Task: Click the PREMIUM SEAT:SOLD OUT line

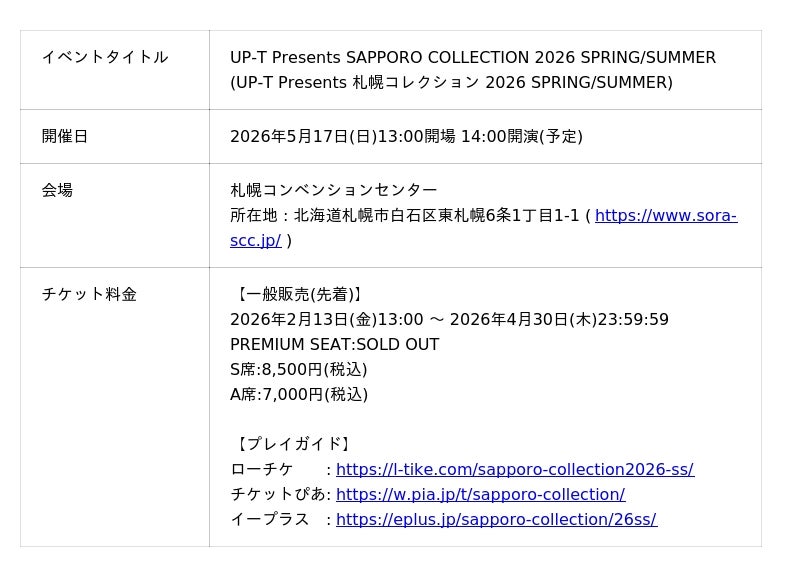Action: point(334,345)
